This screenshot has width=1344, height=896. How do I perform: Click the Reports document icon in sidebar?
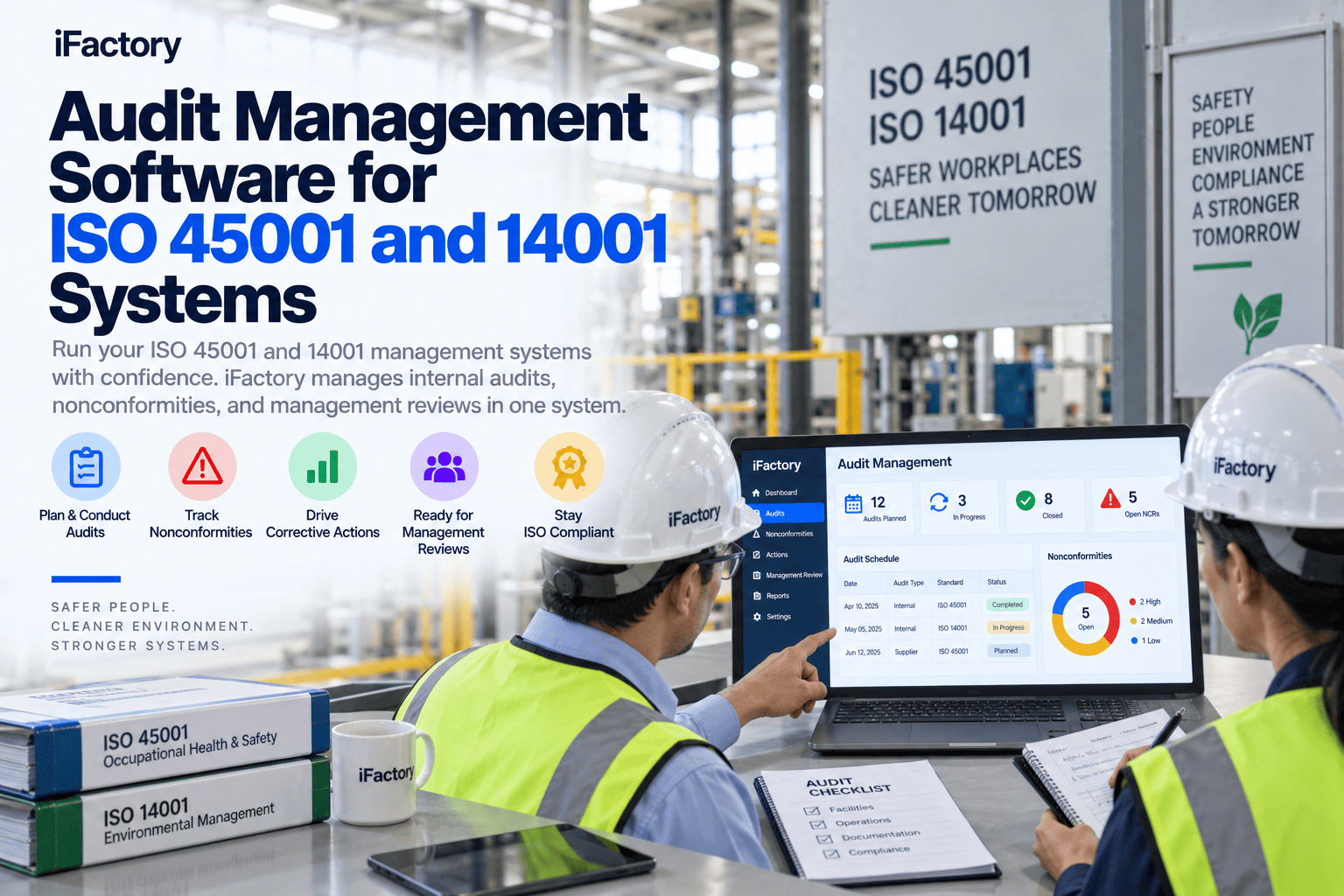click(x=757, y=596)
